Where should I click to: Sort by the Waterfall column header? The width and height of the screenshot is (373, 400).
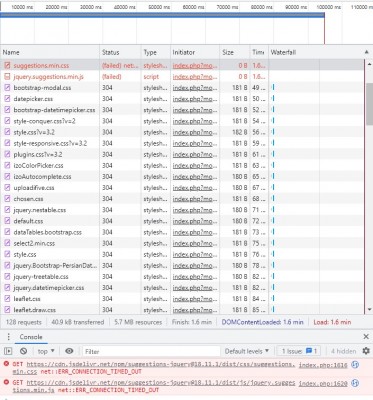coord(315,52)
